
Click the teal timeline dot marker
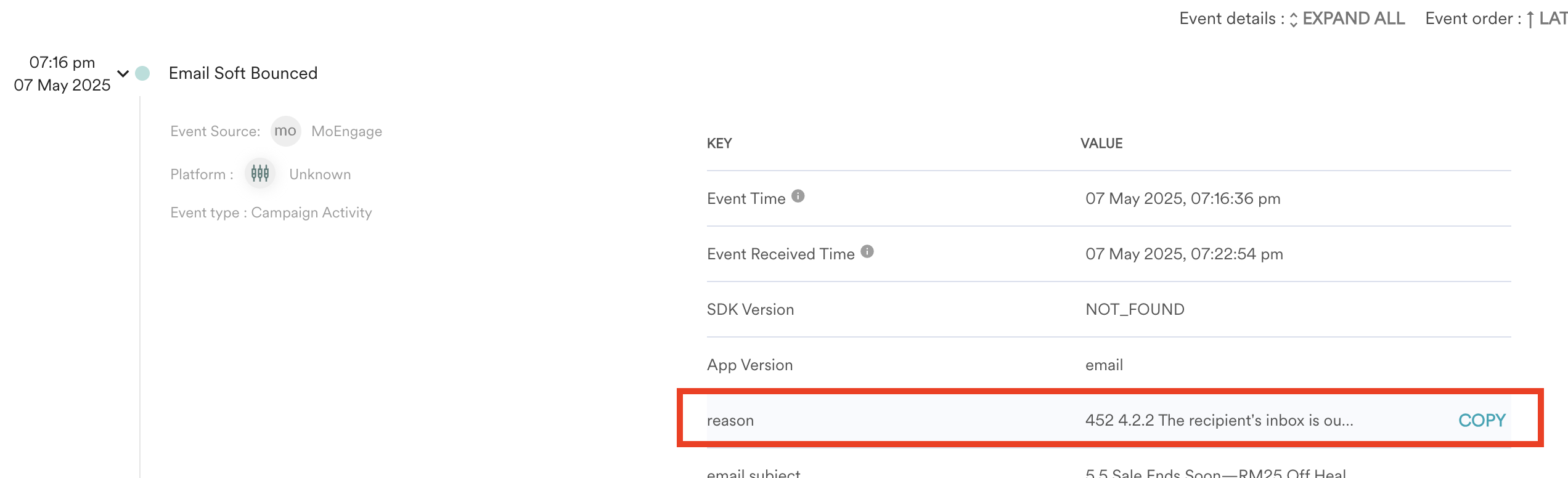pyautogui.click(x=142, y=73)
